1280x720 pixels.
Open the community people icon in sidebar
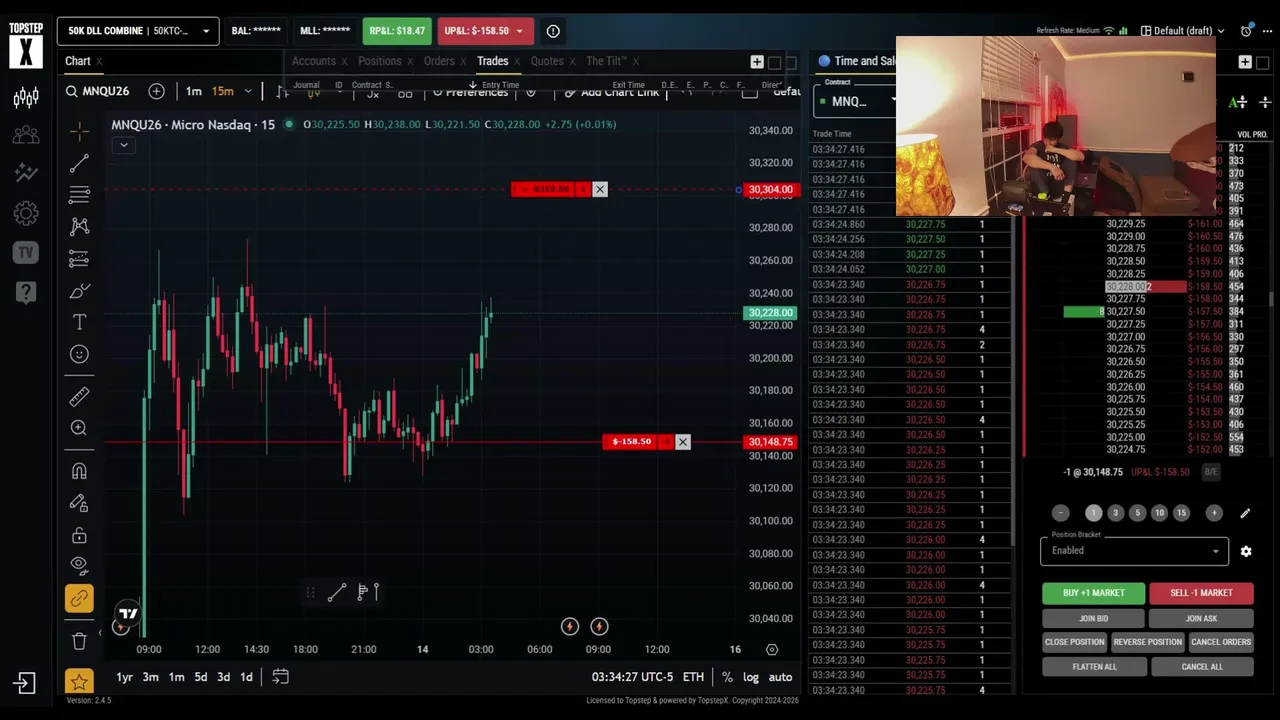click(x=26, y=135)
